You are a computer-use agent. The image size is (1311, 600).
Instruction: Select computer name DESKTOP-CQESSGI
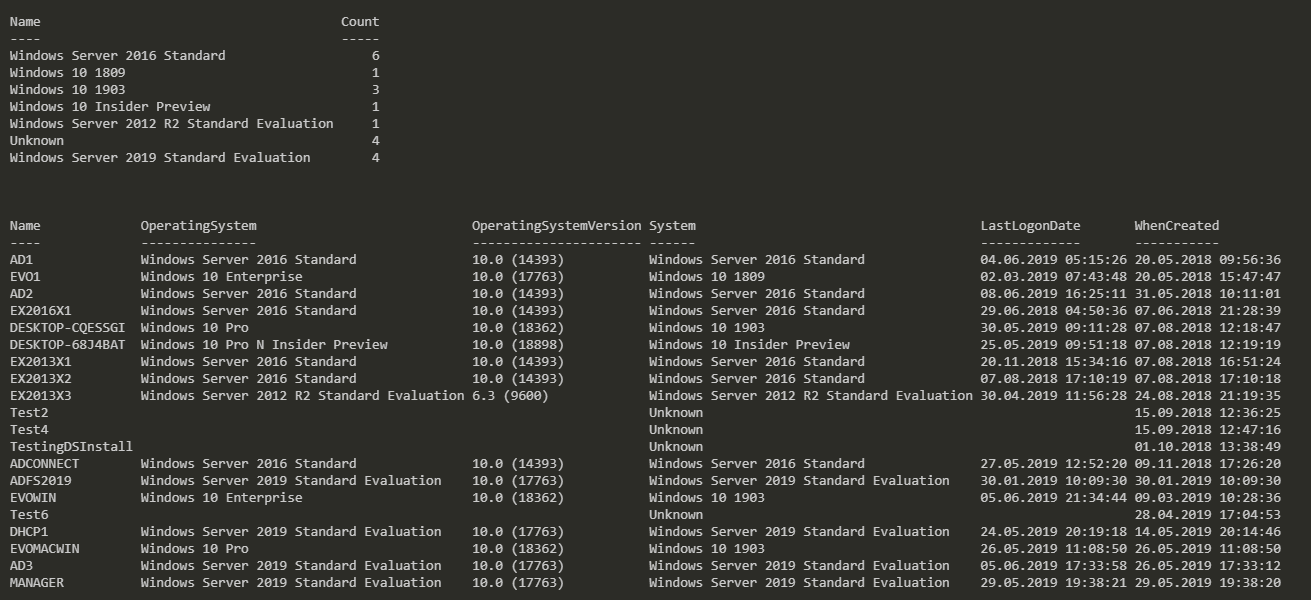(x=68, y=328)
